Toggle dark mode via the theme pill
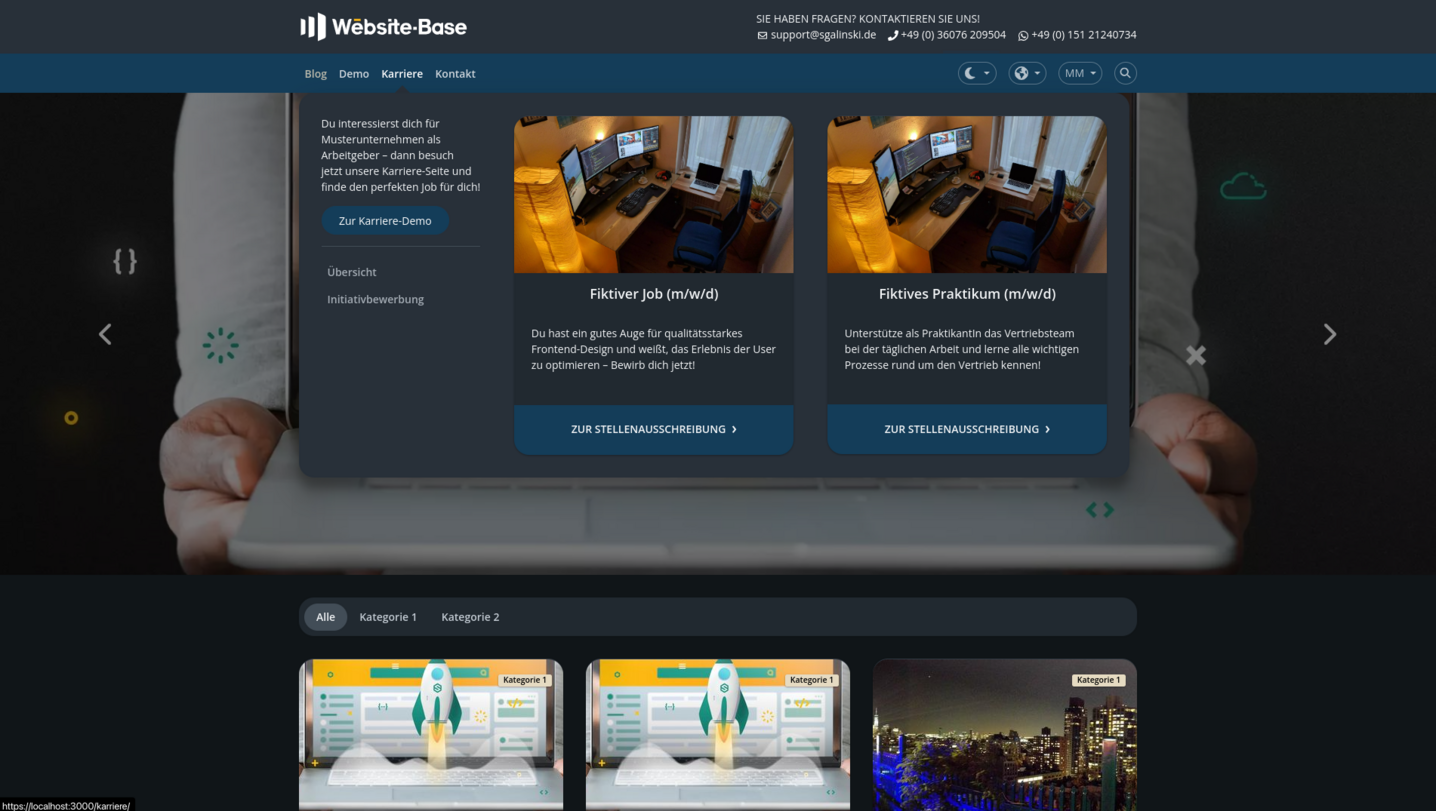1436x811 pixels. pyautogui.click(x=977, y=72)
